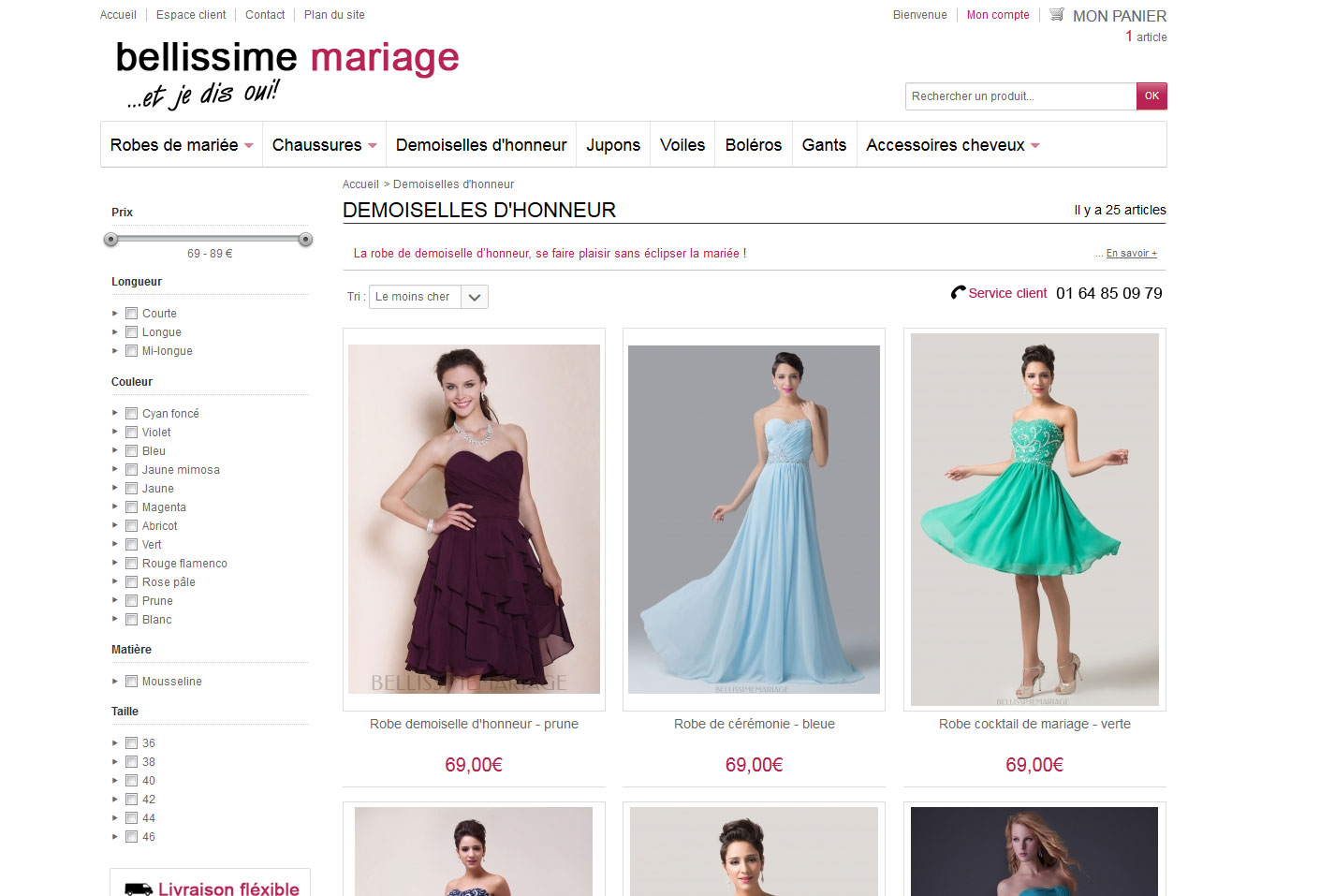1320x896 pixels.
Task: Check the Blanc color checkbox
Action: tap(132, 620)
